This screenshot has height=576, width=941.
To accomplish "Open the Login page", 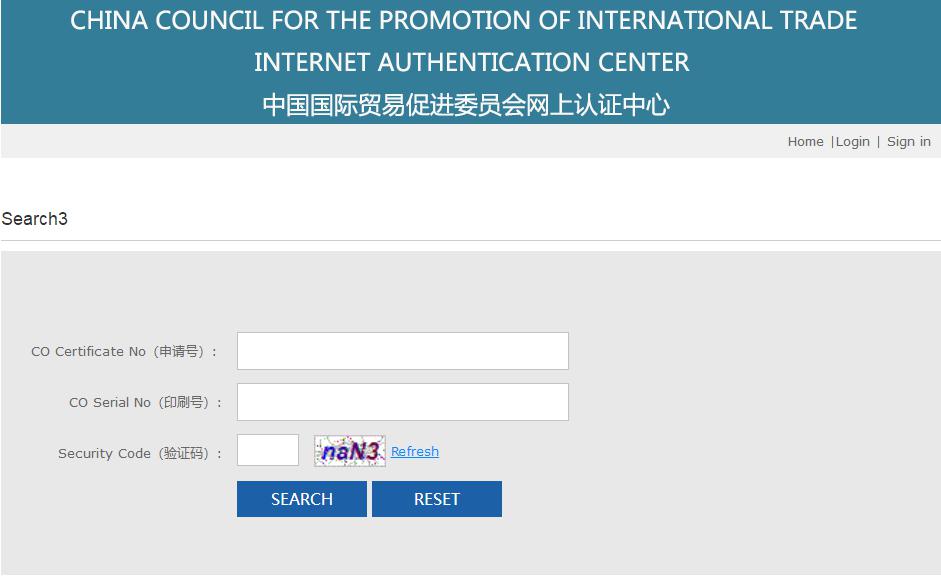I will click(x=853, y=141).
